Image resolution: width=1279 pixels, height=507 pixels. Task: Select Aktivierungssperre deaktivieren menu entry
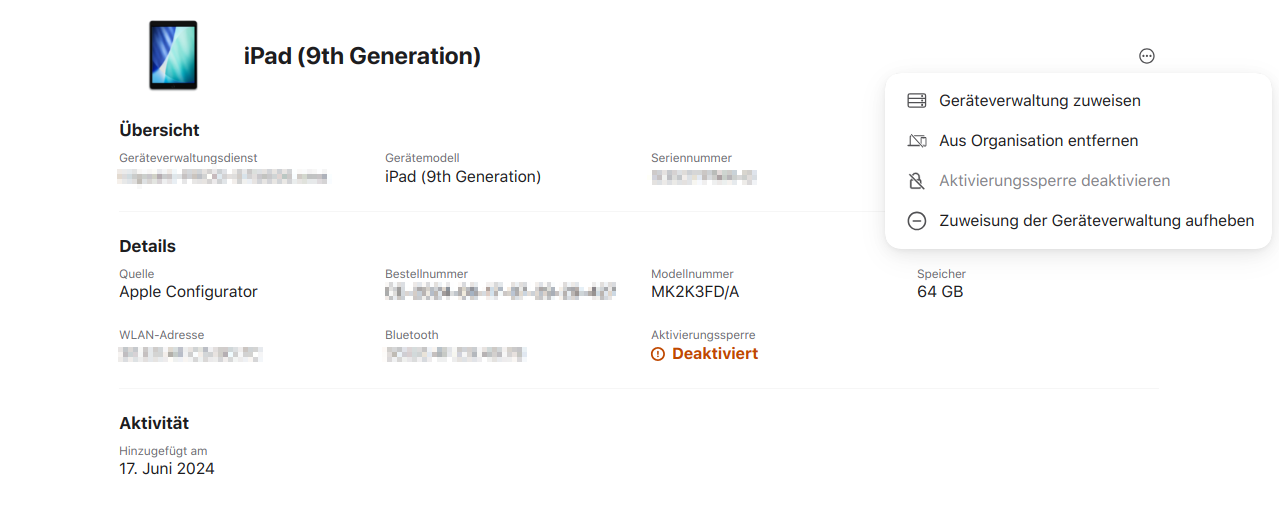click(x=1054, y=181)
